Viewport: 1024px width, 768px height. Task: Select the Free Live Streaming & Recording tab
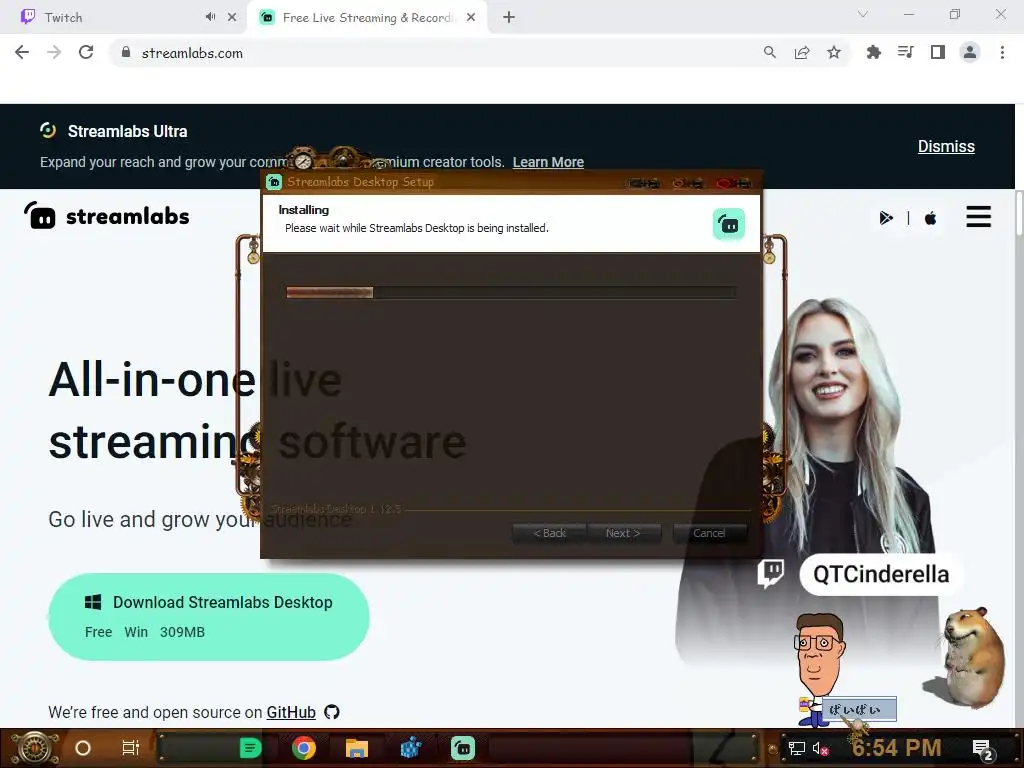point(366,18)
